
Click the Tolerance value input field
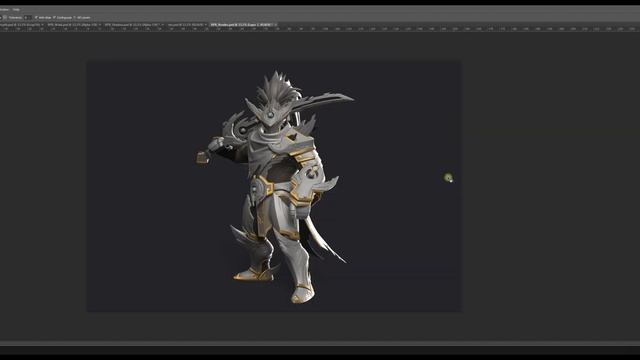click(27, 18)
